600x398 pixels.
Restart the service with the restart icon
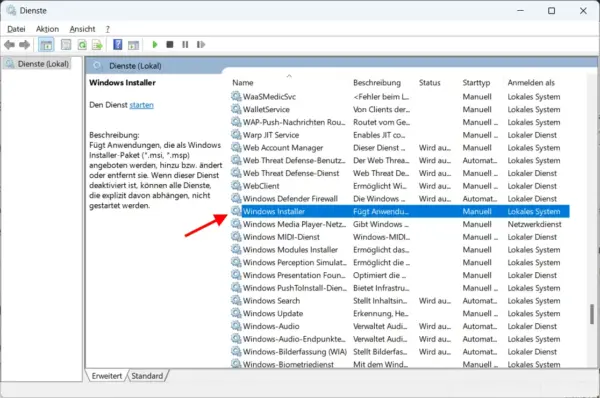coord(201,45)
